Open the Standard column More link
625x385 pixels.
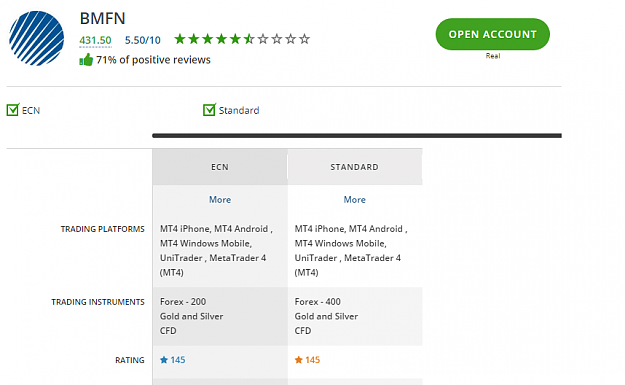(x=355, y=200)
